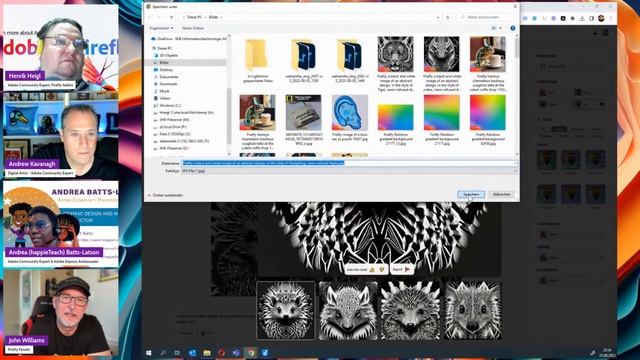
Task: Click the browser profile avatar icon
Action: coord(601,18)
